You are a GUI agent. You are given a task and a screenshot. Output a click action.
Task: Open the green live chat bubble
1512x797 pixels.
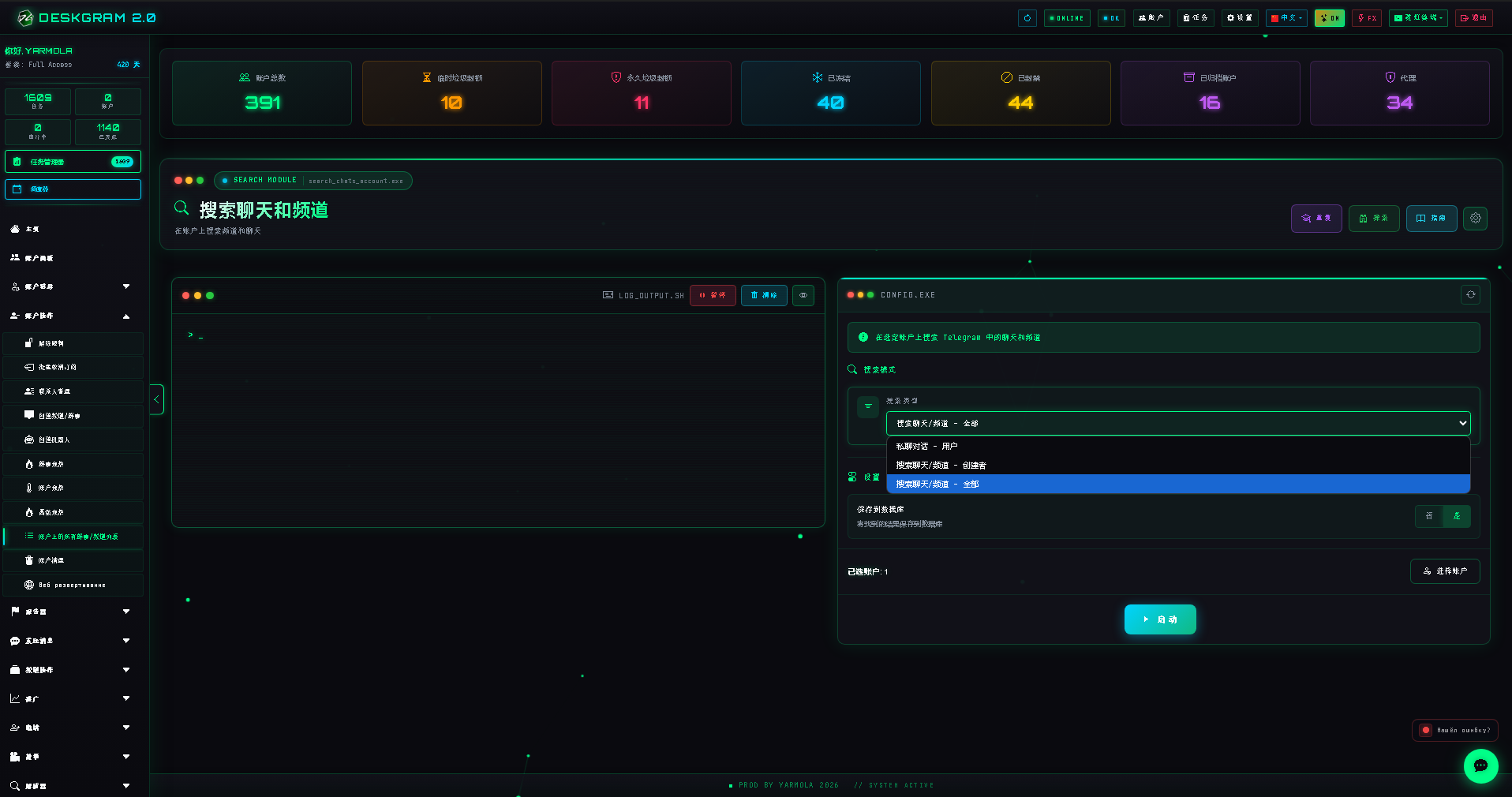[x=1480, y=765]
